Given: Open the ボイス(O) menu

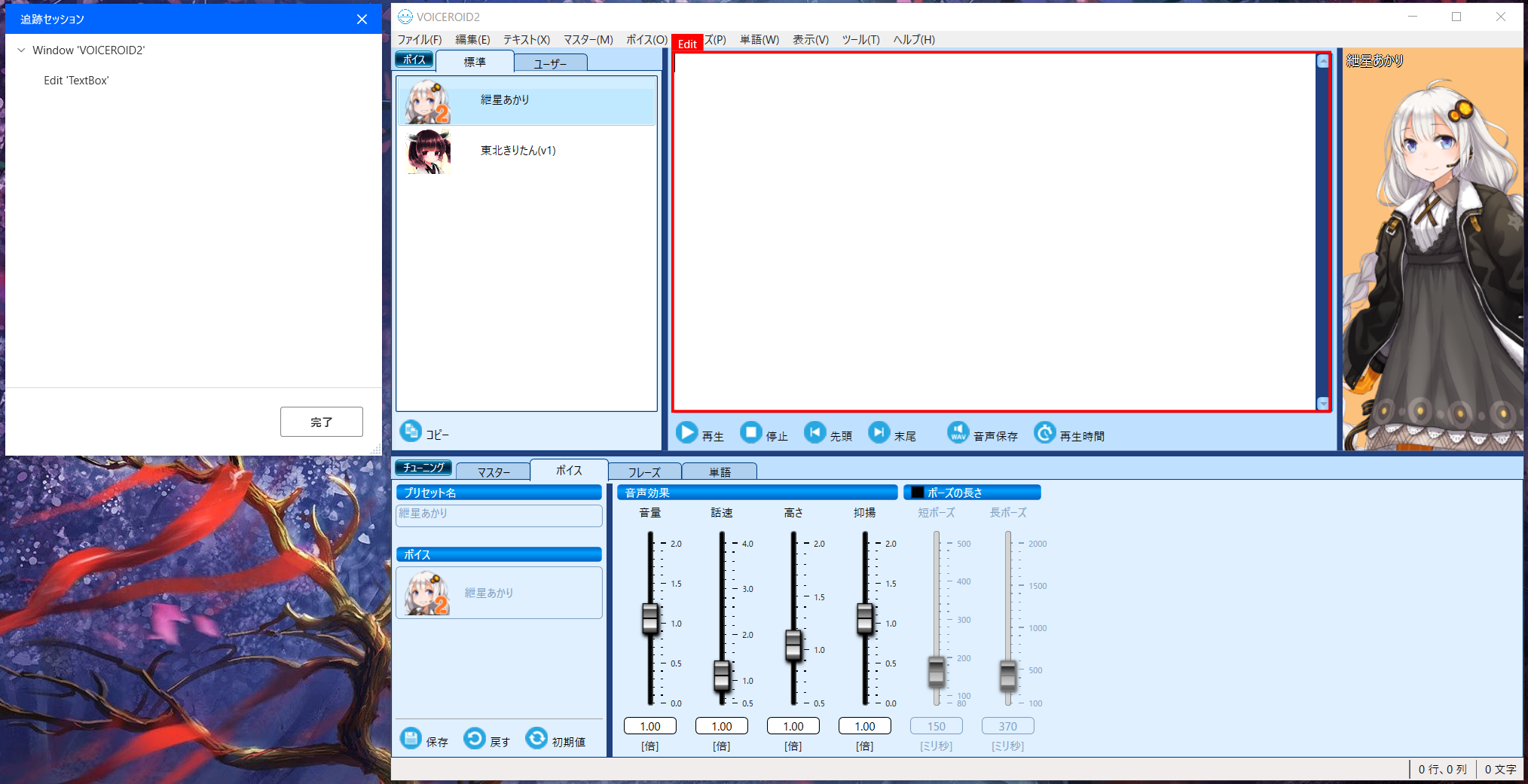Looking at the screenshot, I should (x=646, y=40).
